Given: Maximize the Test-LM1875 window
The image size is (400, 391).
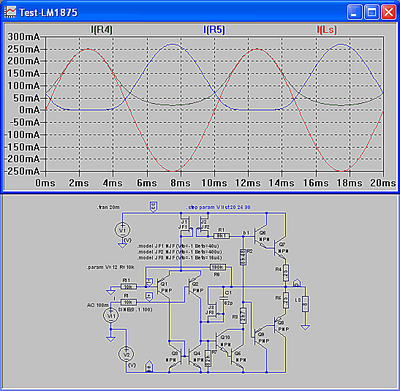Looking at the screenshot, I should click(x=372, y=13).
